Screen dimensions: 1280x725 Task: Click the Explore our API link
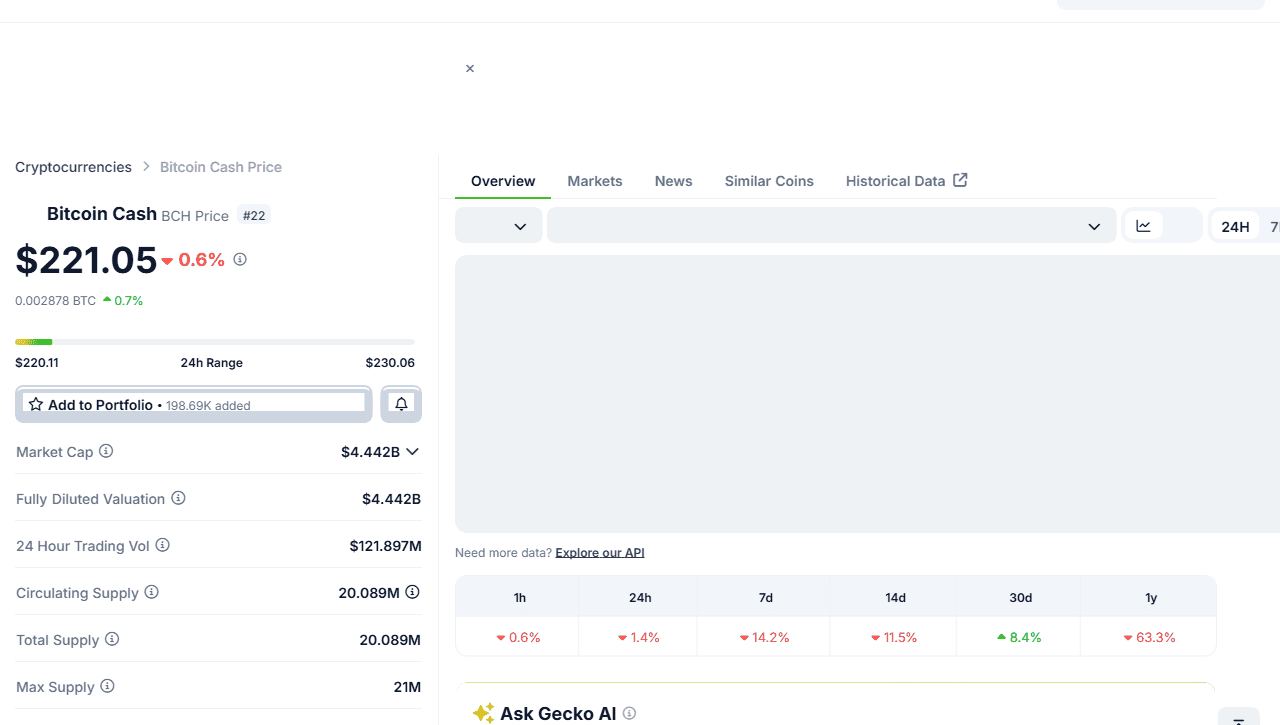click(x=600, y=552)
